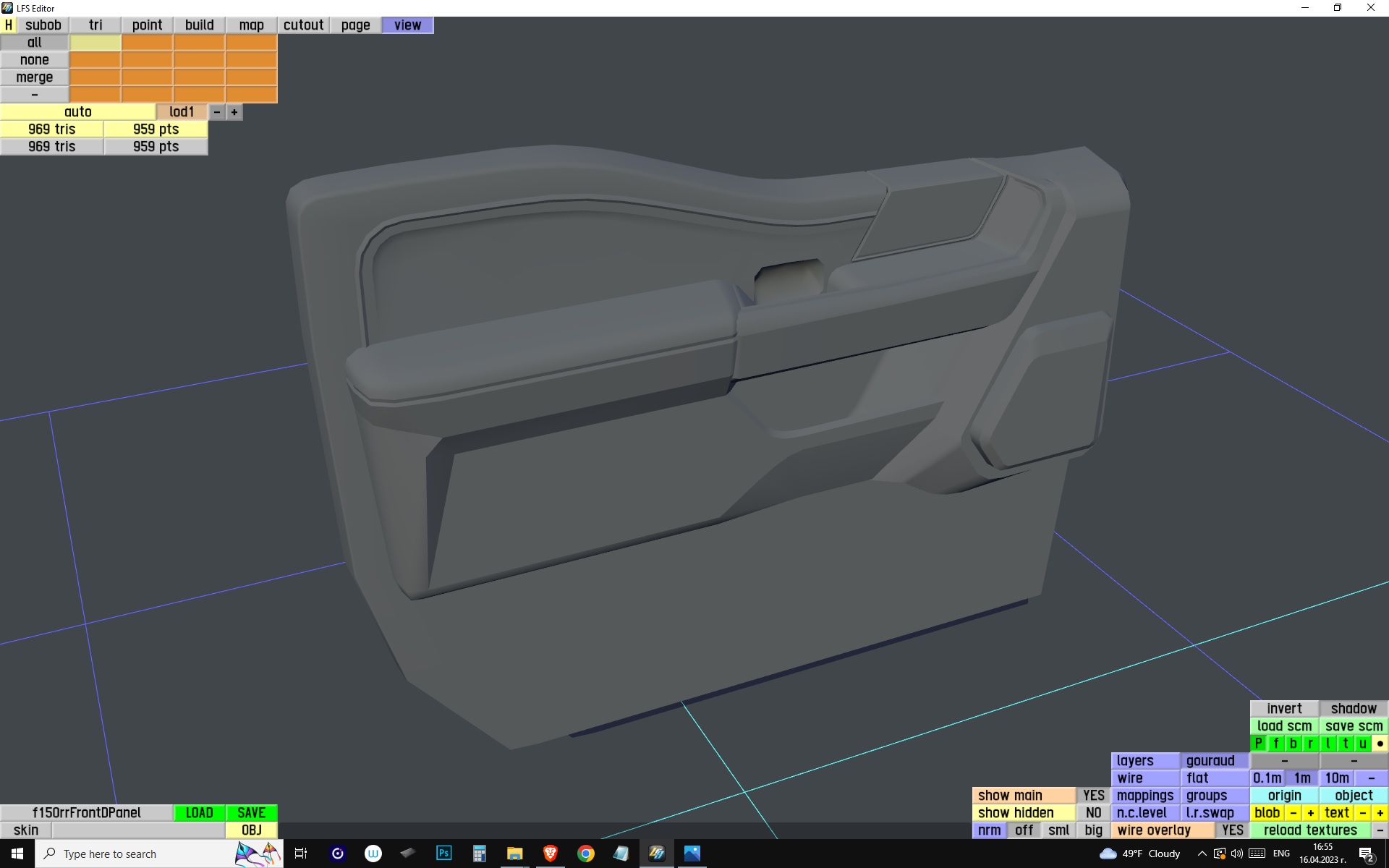This screenshot has height=868, width=1389.
Task: Increase LOD with the plus button
Action: click(x=234, y=112)
